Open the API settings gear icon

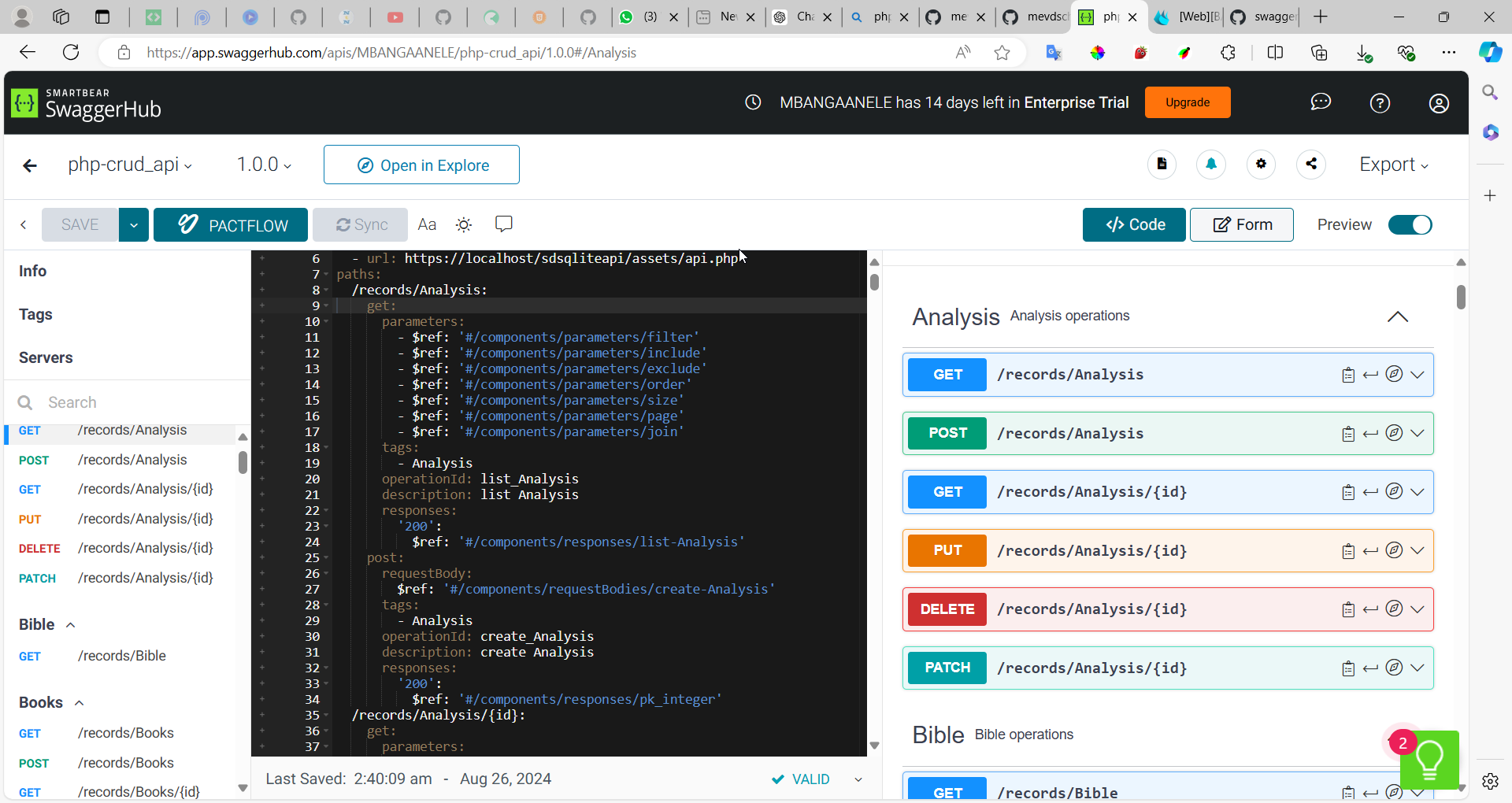pyautogui.click(x=1262, y=164)
